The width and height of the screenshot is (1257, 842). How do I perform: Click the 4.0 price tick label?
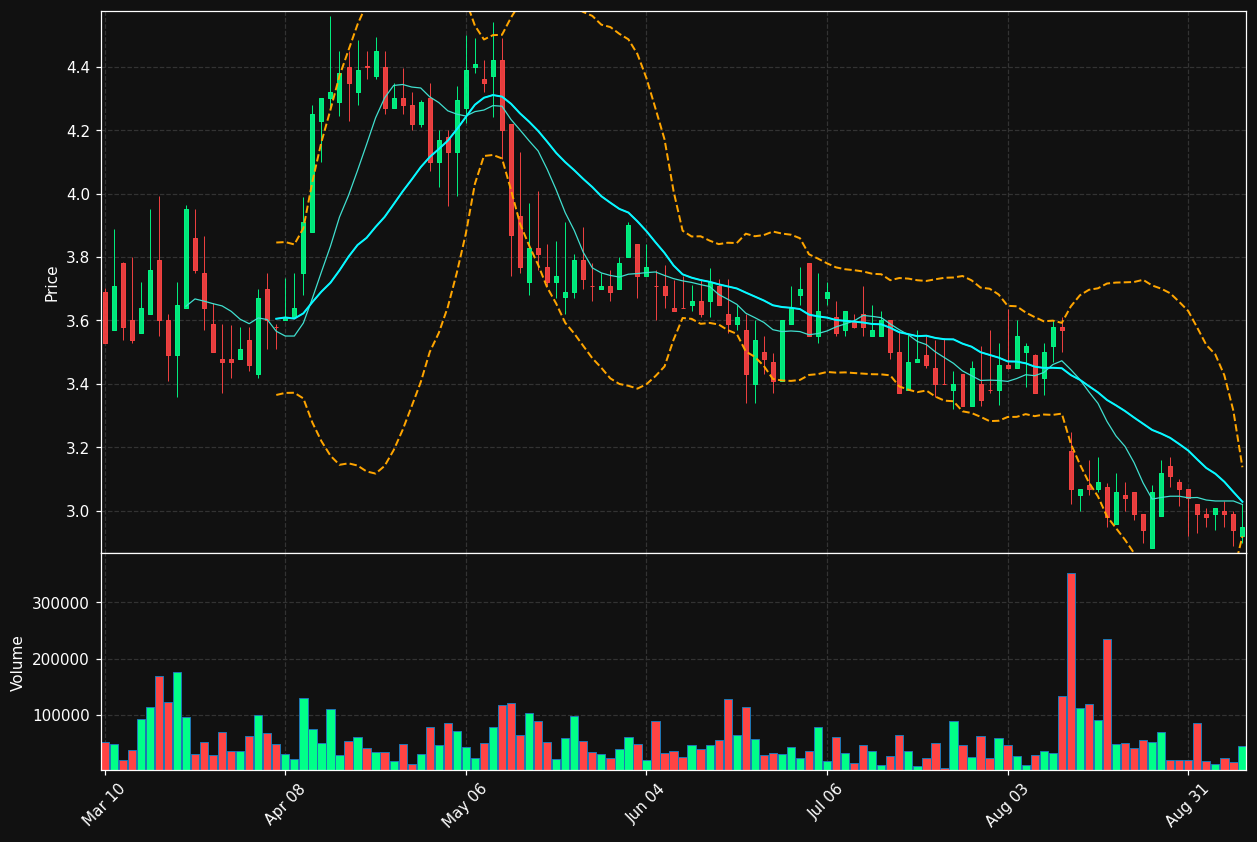tap(78, 195)
